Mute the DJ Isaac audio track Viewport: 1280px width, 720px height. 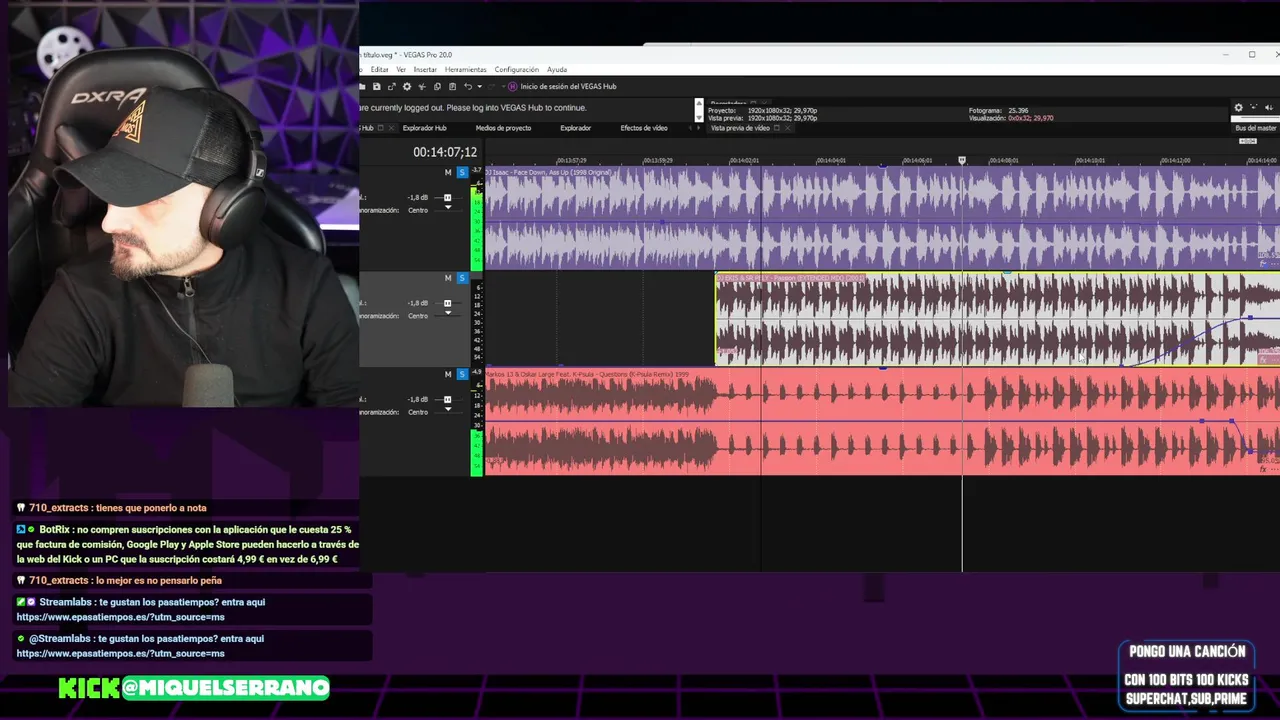click(x=448, y=172)
